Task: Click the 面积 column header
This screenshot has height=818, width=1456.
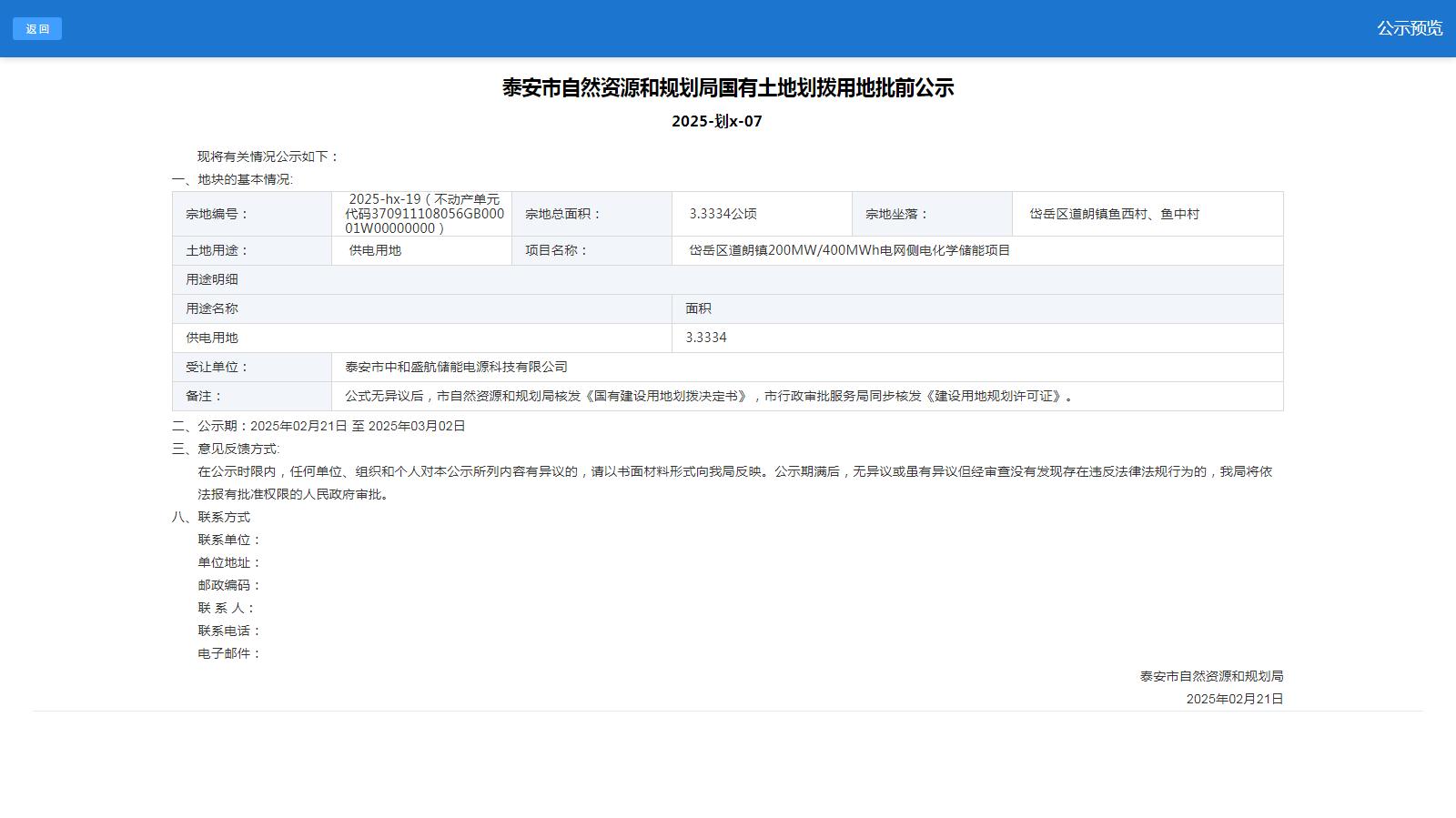Action: [x=977, y=308]
